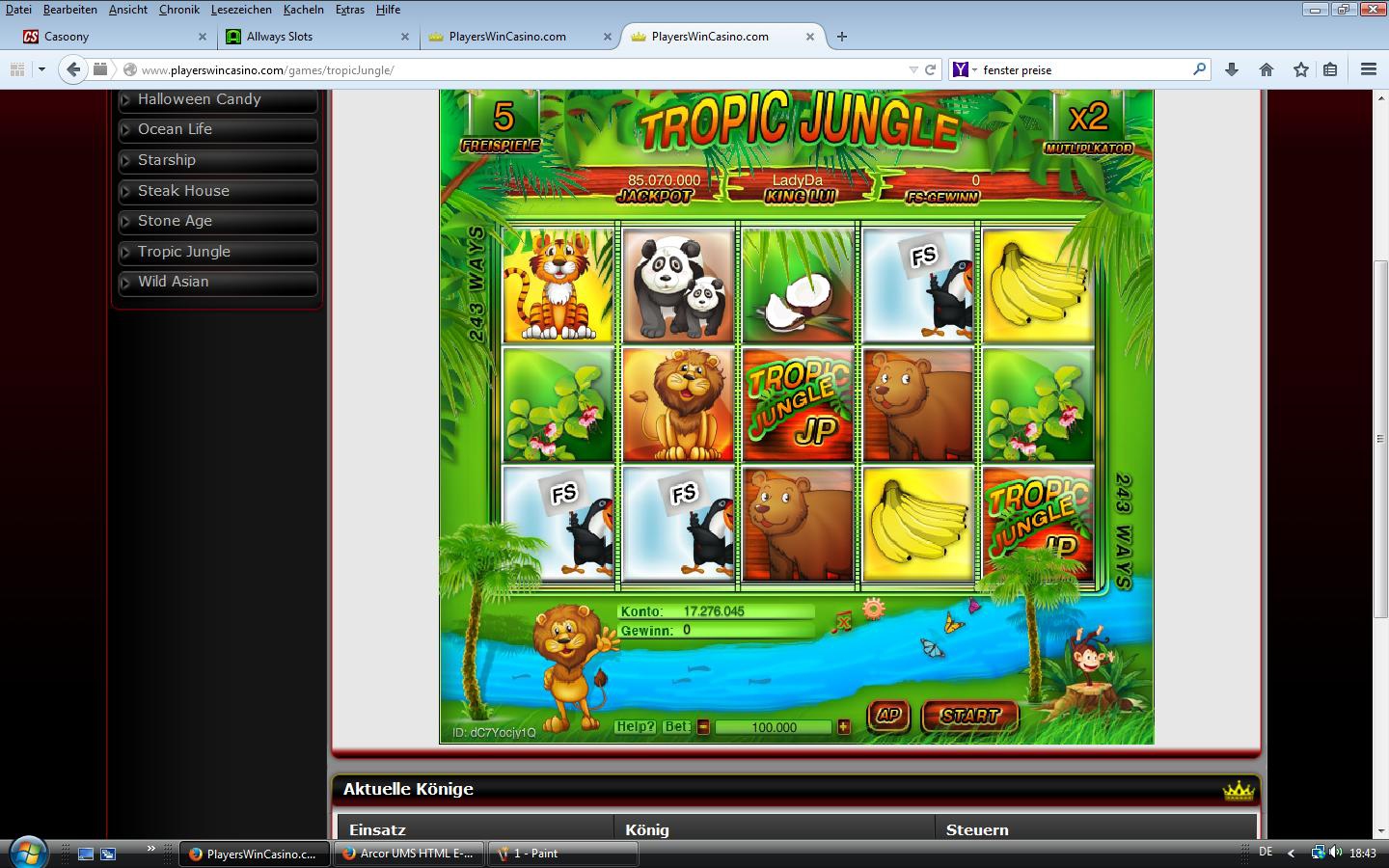Open the Tropic Jungle sidebar entry

click(217, 253)
